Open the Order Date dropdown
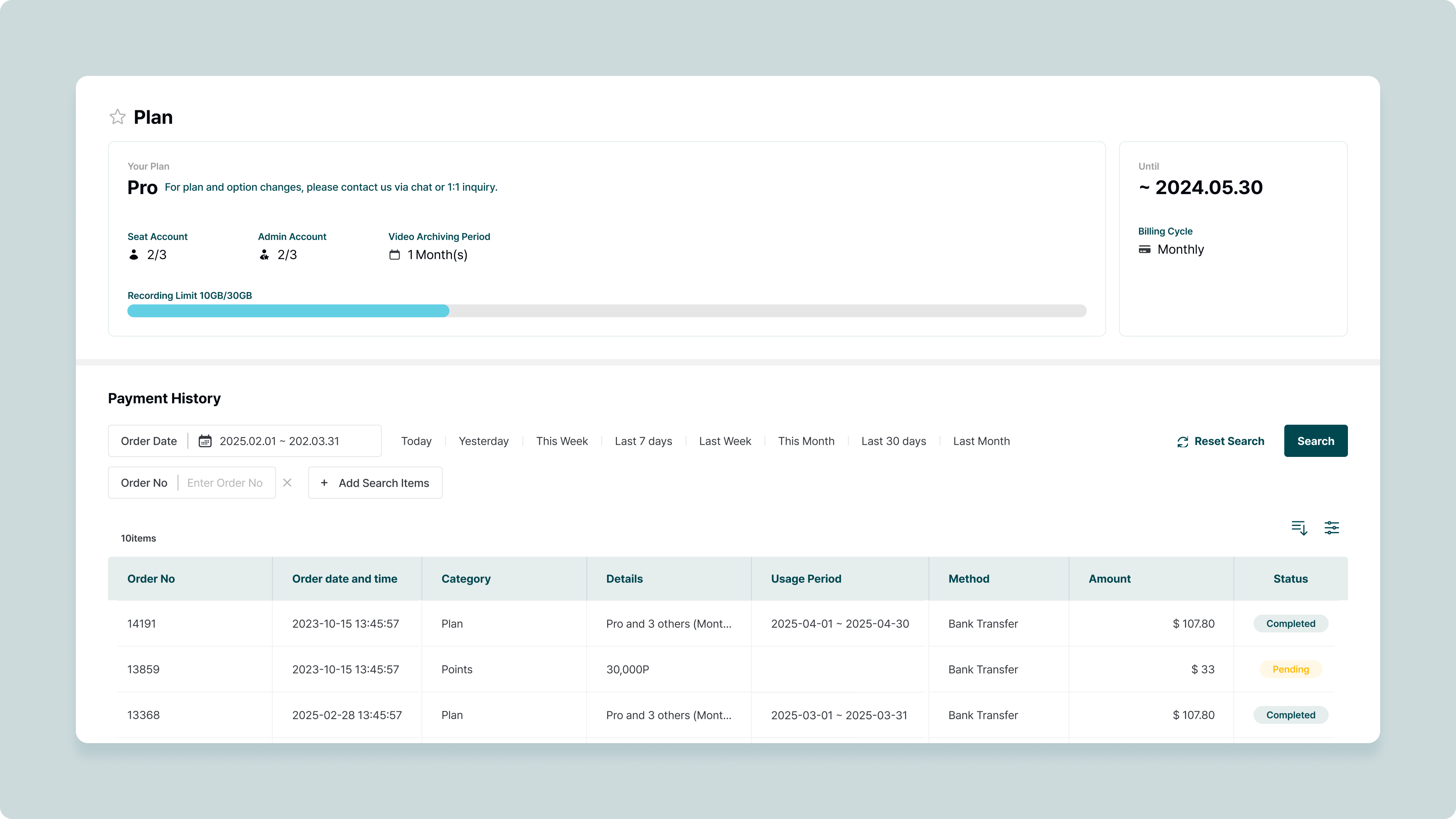The image size is (1456, 819). (149, 441)
